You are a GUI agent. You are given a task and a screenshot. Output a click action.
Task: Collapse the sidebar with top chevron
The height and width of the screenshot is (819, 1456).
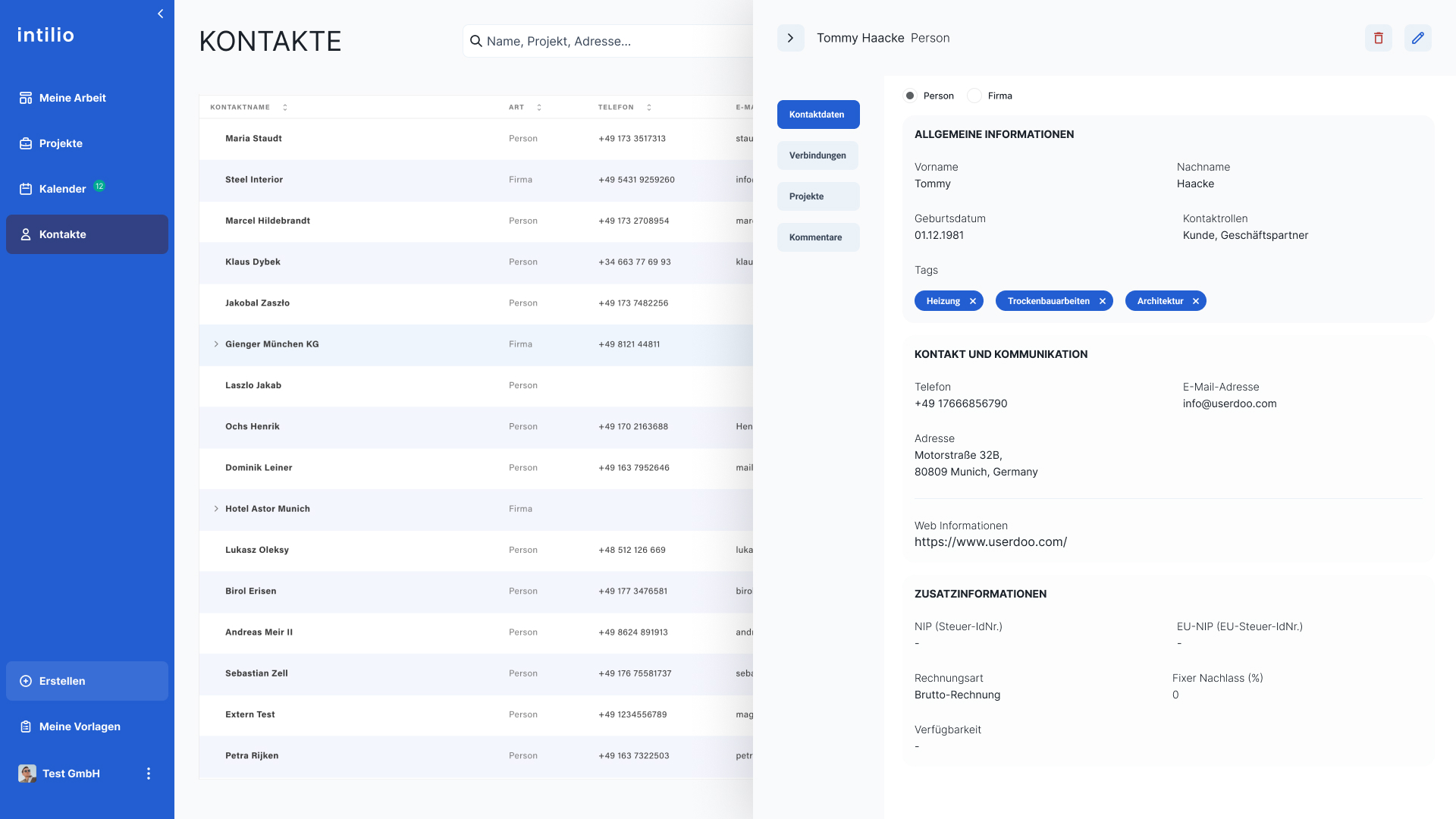coord(160,14)
